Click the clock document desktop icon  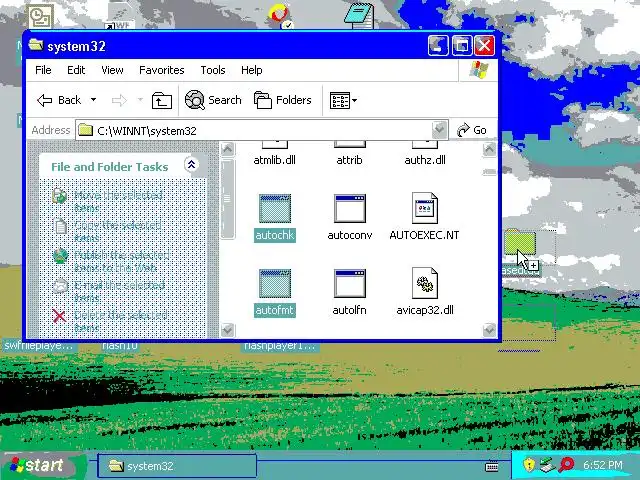40,16
